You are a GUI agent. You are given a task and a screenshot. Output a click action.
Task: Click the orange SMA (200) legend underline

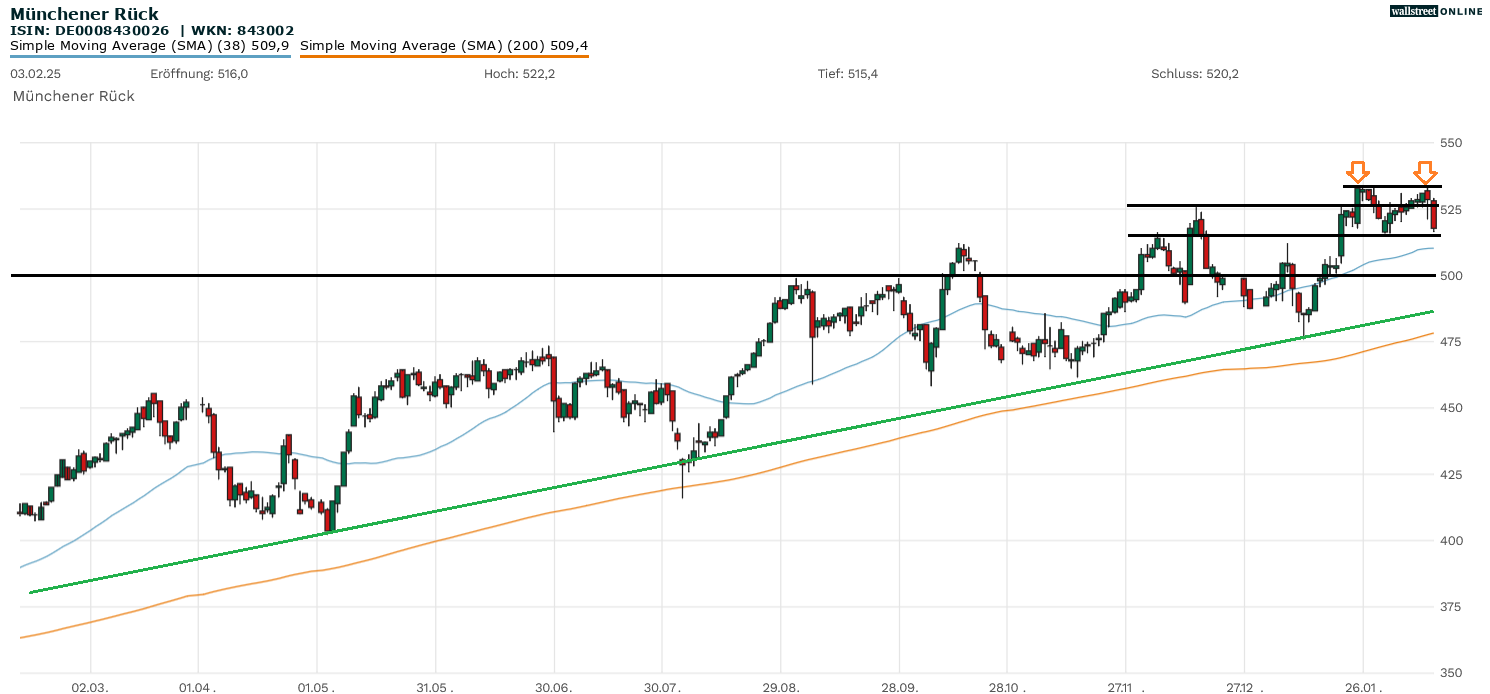pos(444,56)
